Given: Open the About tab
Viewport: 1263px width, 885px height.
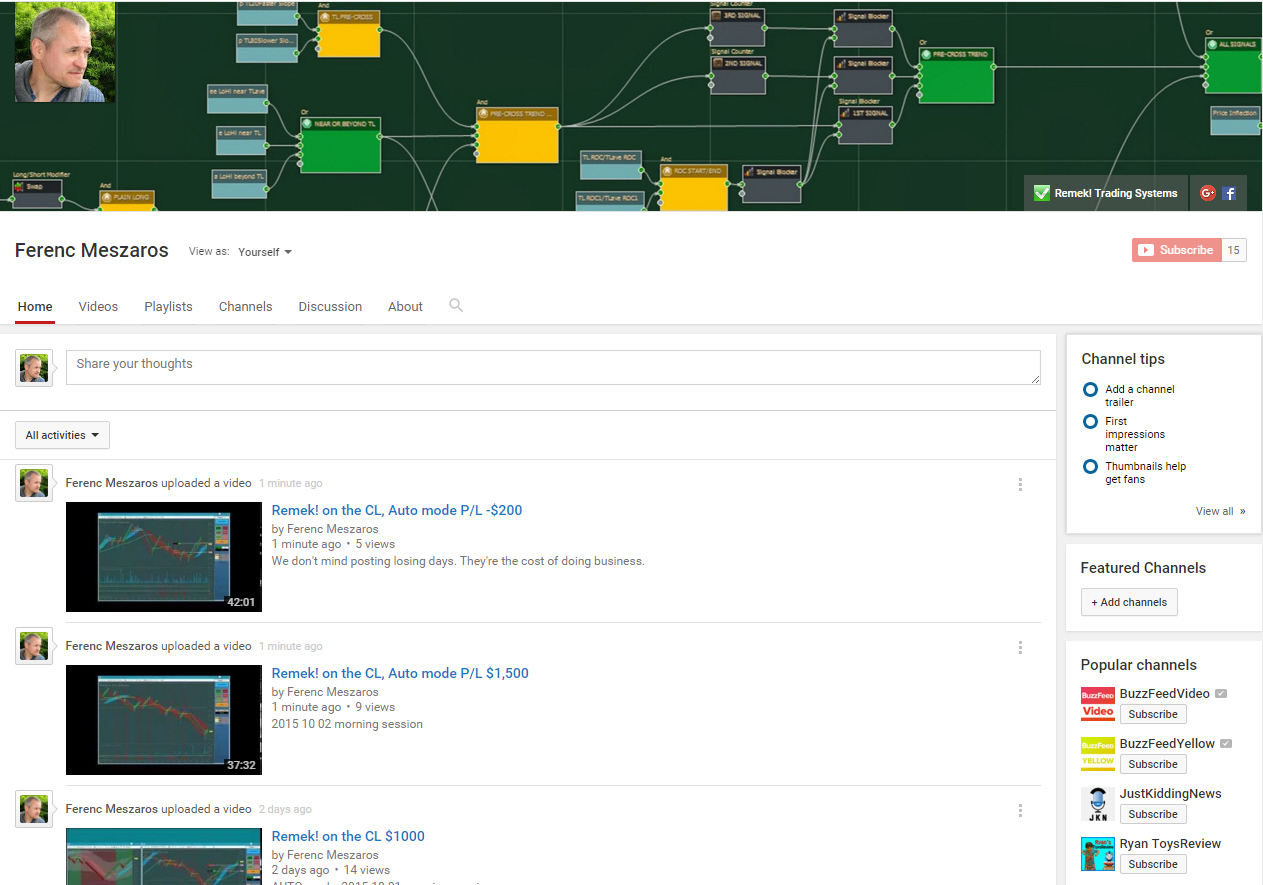Looking at the screenshot, I should click(x=405, y=307).
